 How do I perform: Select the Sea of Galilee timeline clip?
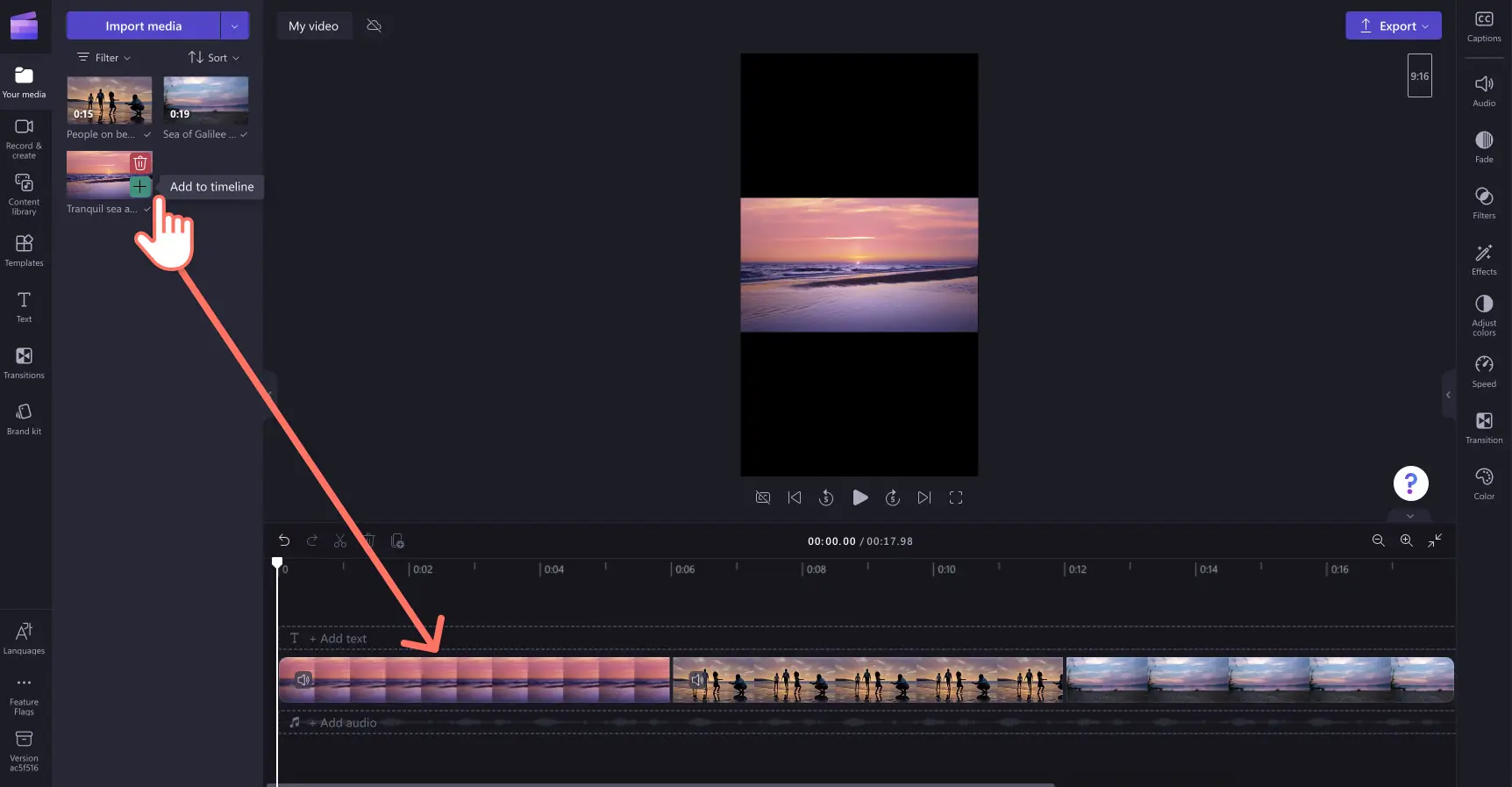point(1259,680)
